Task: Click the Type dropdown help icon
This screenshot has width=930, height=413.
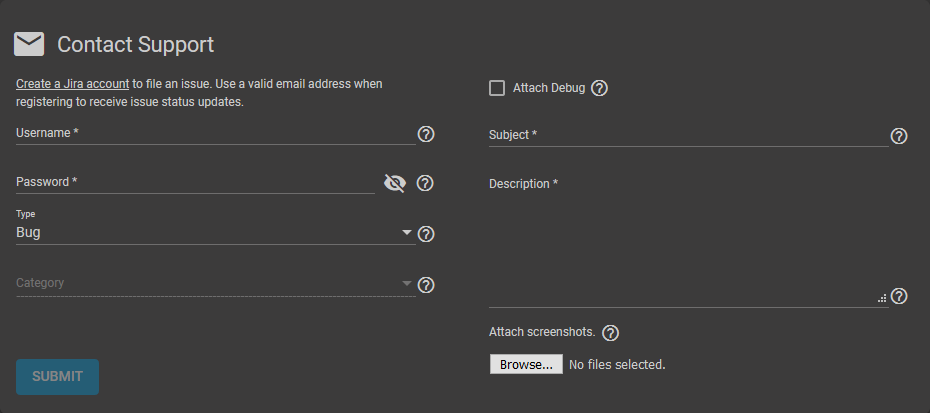Action: tap(426, 234)
